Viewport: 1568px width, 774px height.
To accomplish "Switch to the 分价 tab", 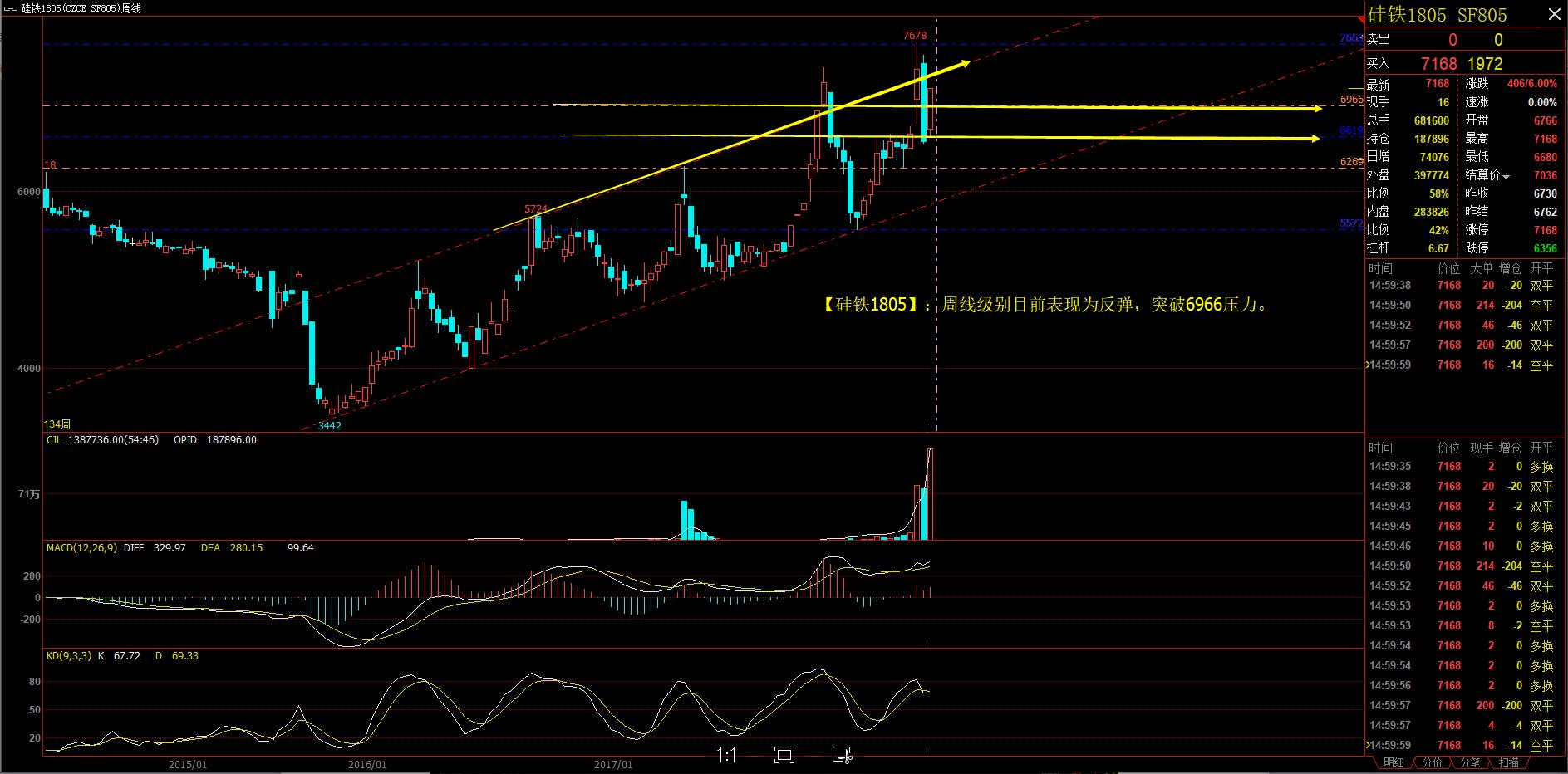I will 1433,762.
